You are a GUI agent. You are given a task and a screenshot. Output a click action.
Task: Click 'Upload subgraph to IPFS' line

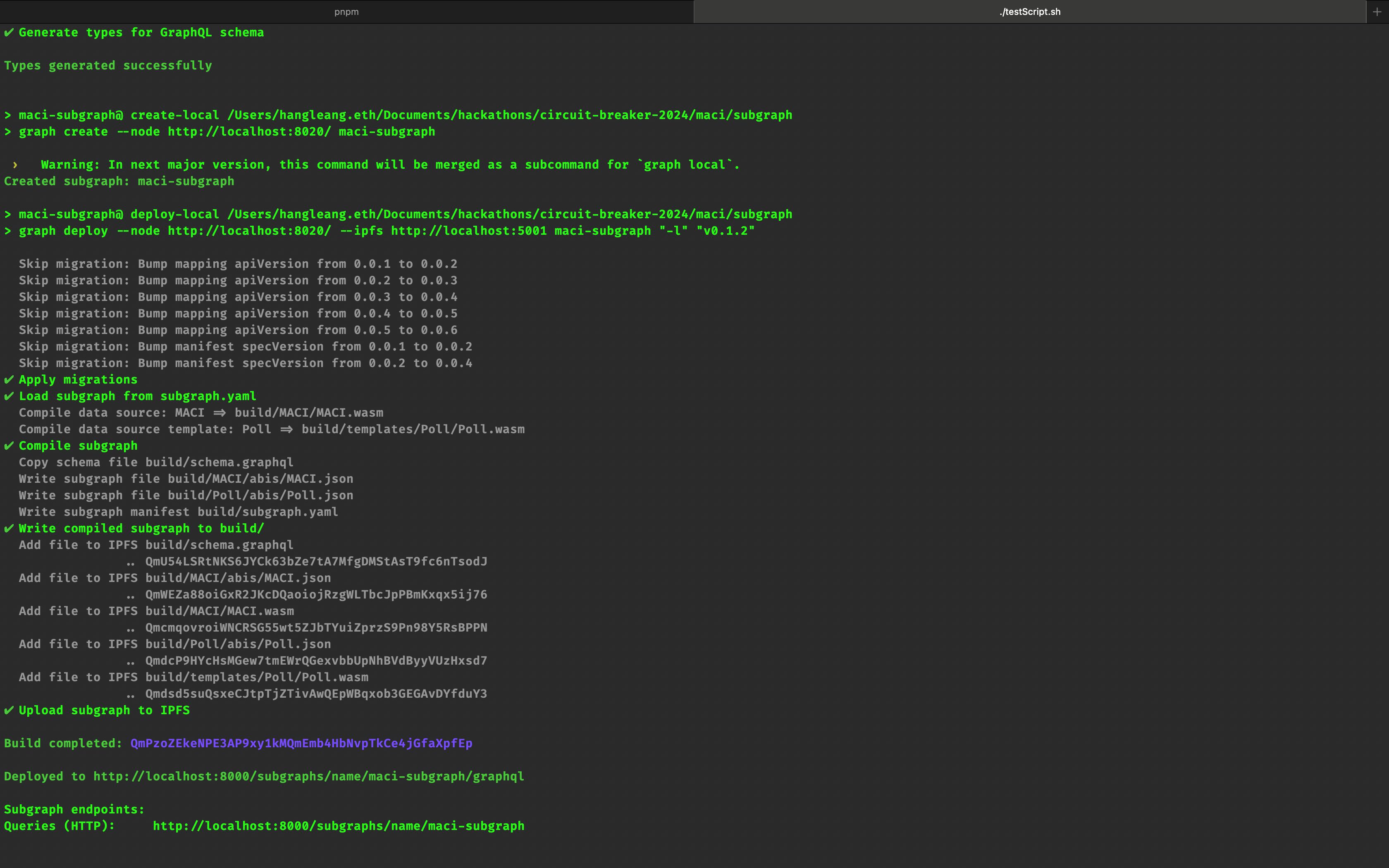[x=96, y=710]
